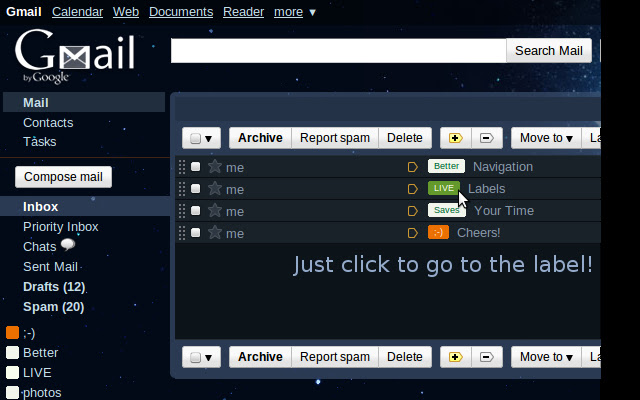Grab drag handle of Your Time row
Screen dimensions: 640x400
click(182, 211)
